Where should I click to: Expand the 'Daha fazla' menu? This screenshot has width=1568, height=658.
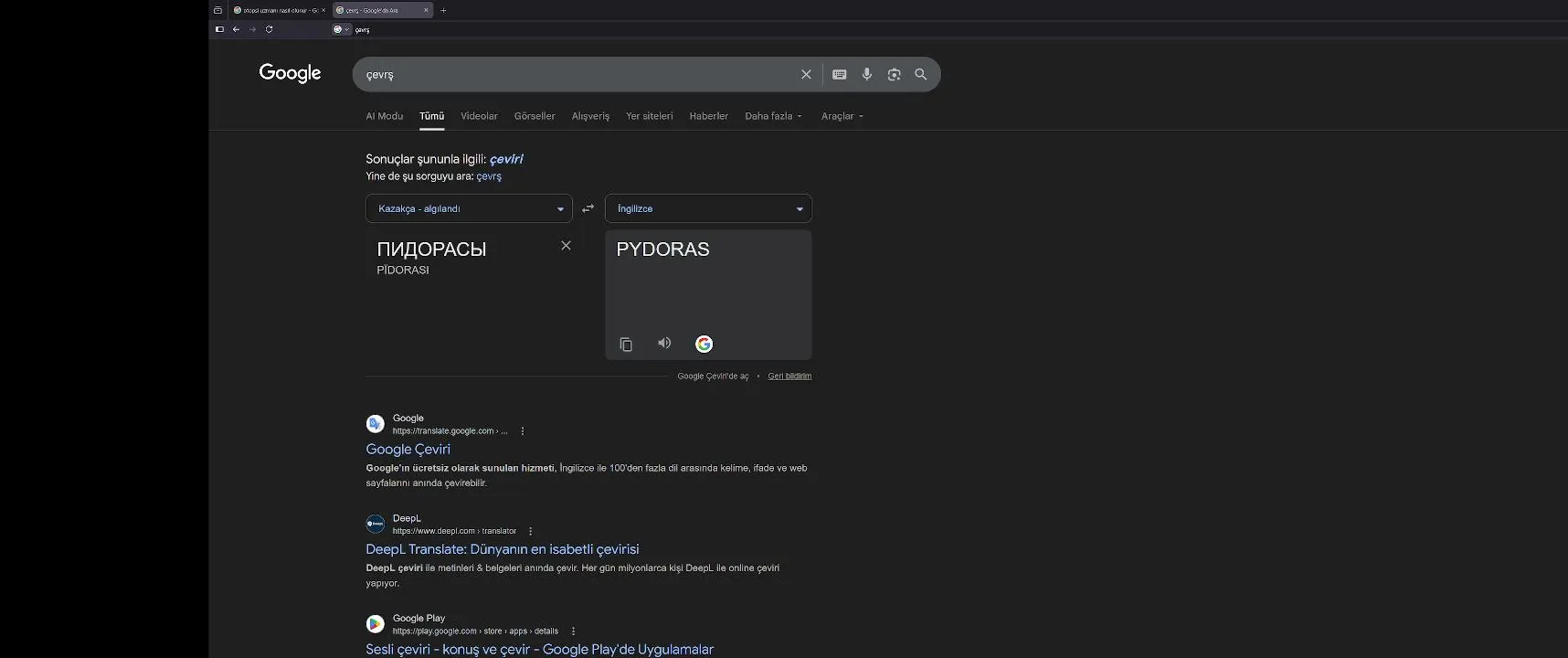pos(773,116)
